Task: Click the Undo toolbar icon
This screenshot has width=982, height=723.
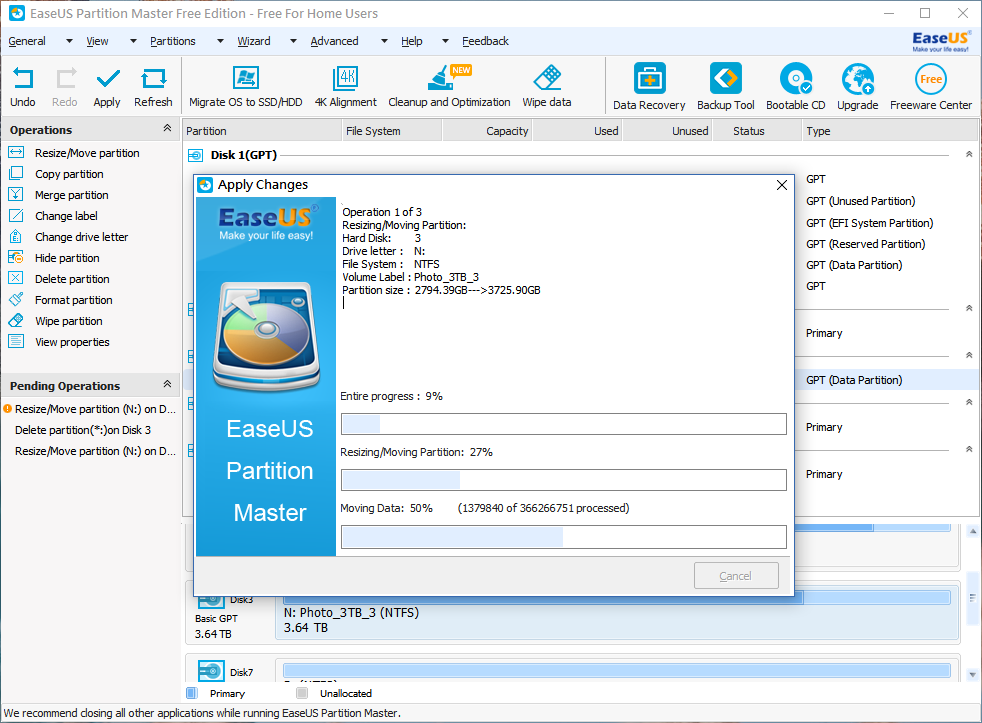Action: click(x=23, y=79)
